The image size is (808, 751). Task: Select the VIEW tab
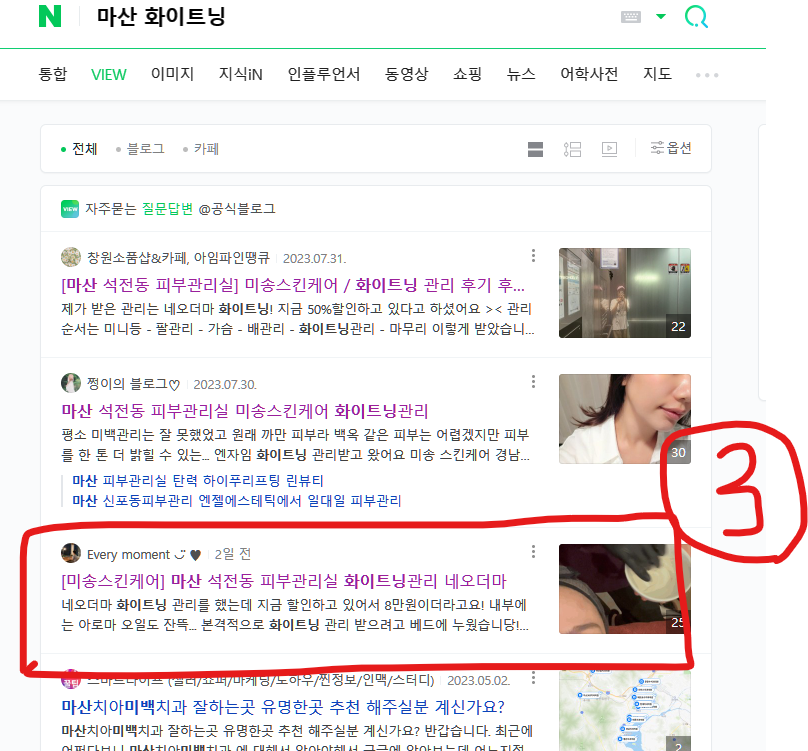(x=108, y=74)
